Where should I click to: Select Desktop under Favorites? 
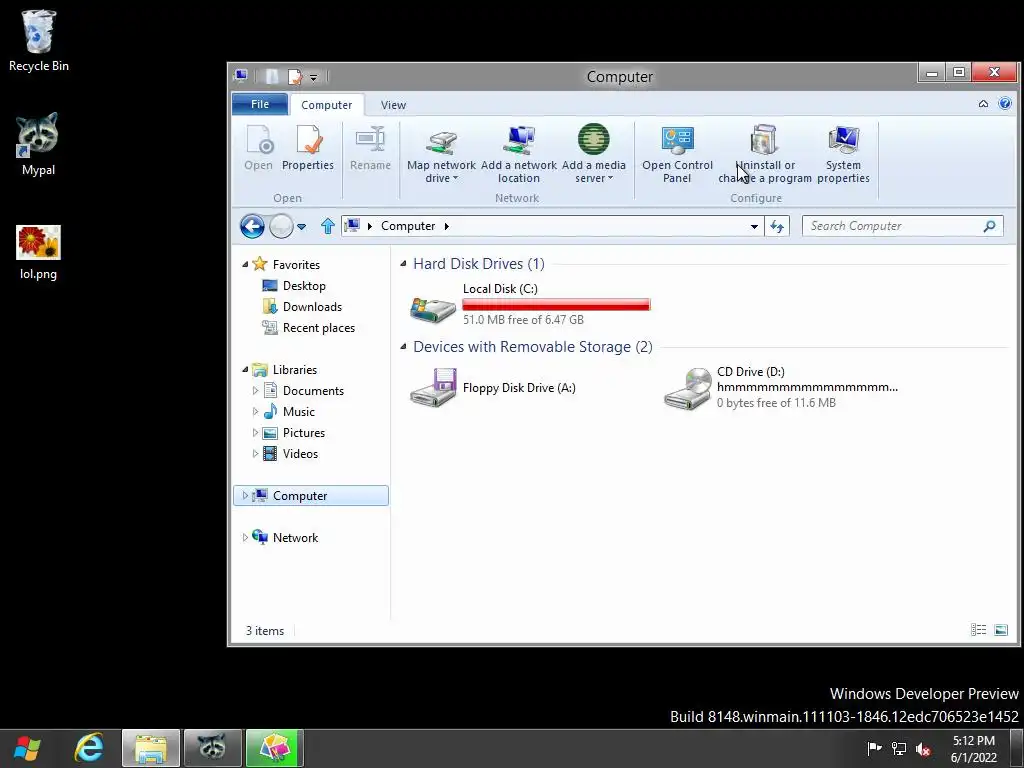(304, 285)
